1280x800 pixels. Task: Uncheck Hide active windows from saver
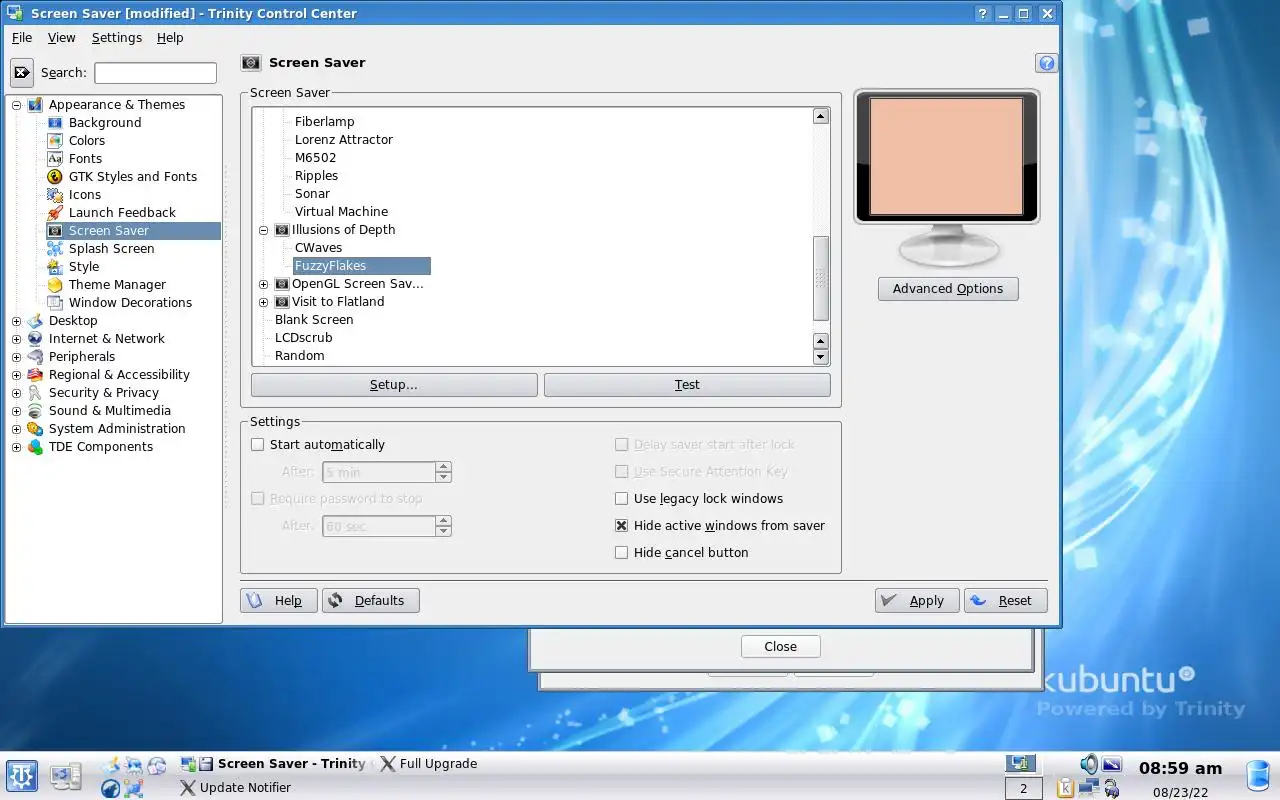coord(622,526)
